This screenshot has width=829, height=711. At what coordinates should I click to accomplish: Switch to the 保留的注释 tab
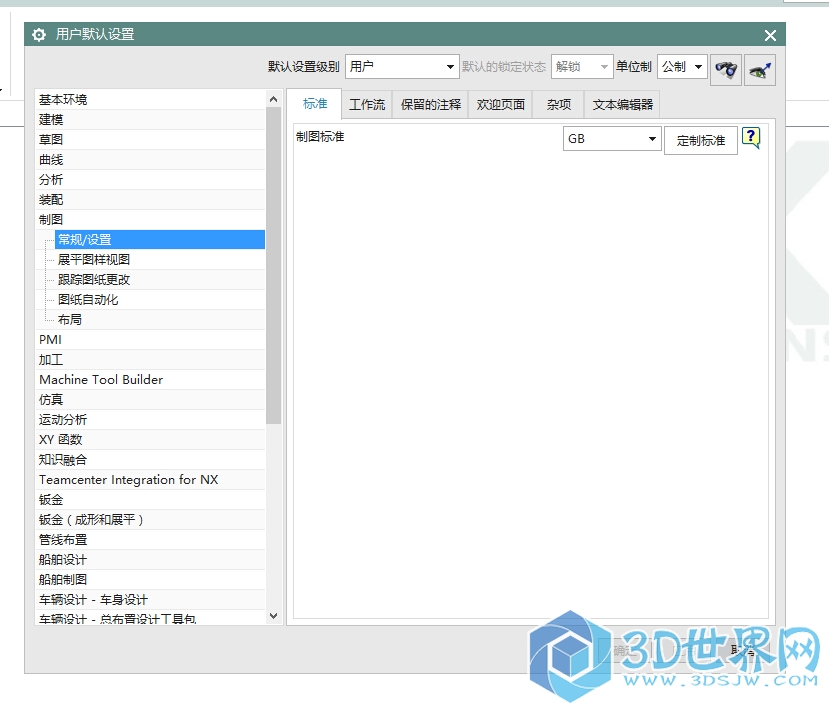pos(430,105)
